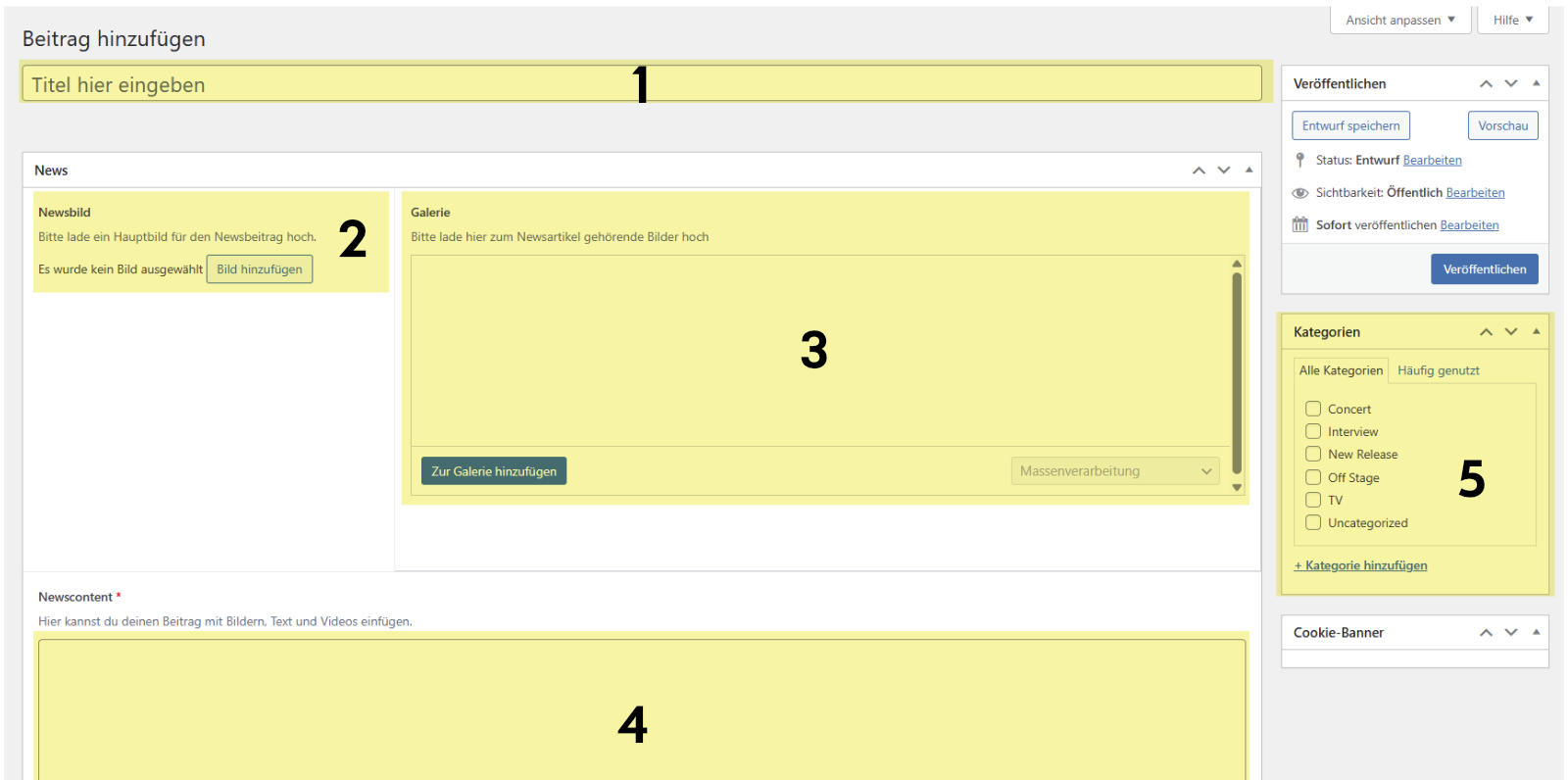Move Kategorien panel up with arrow icon
The width and height of the screenshot is (1568, 780).
coord(1486,332)
